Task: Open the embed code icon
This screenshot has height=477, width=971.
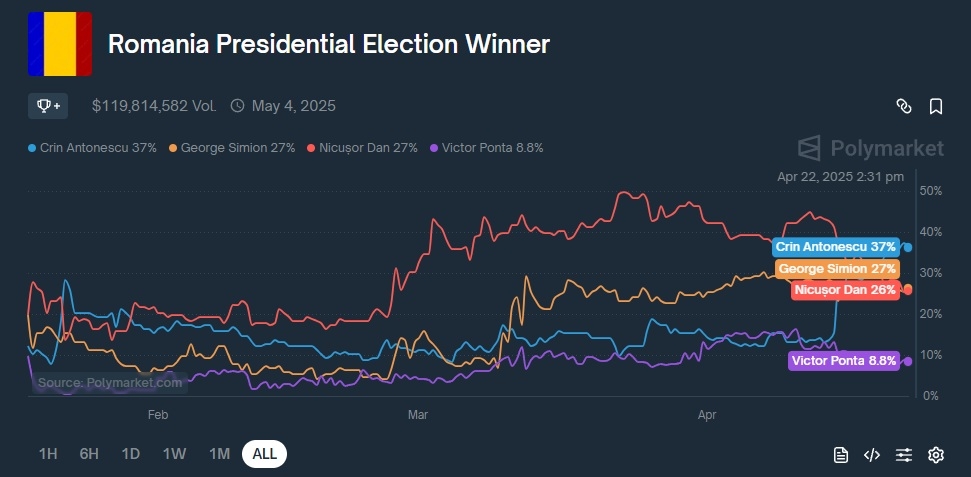Action: click(872, 455)
